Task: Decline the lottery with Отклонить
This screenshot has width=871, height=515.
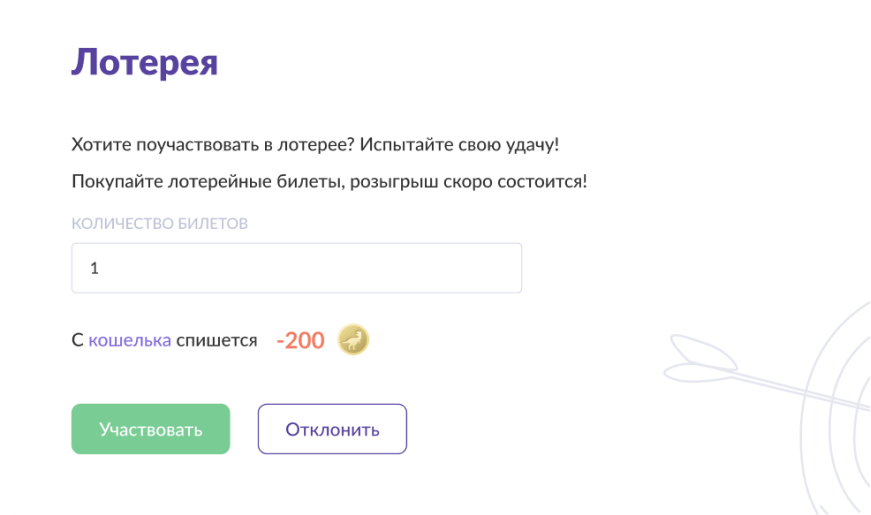Action: pos(332,429)
